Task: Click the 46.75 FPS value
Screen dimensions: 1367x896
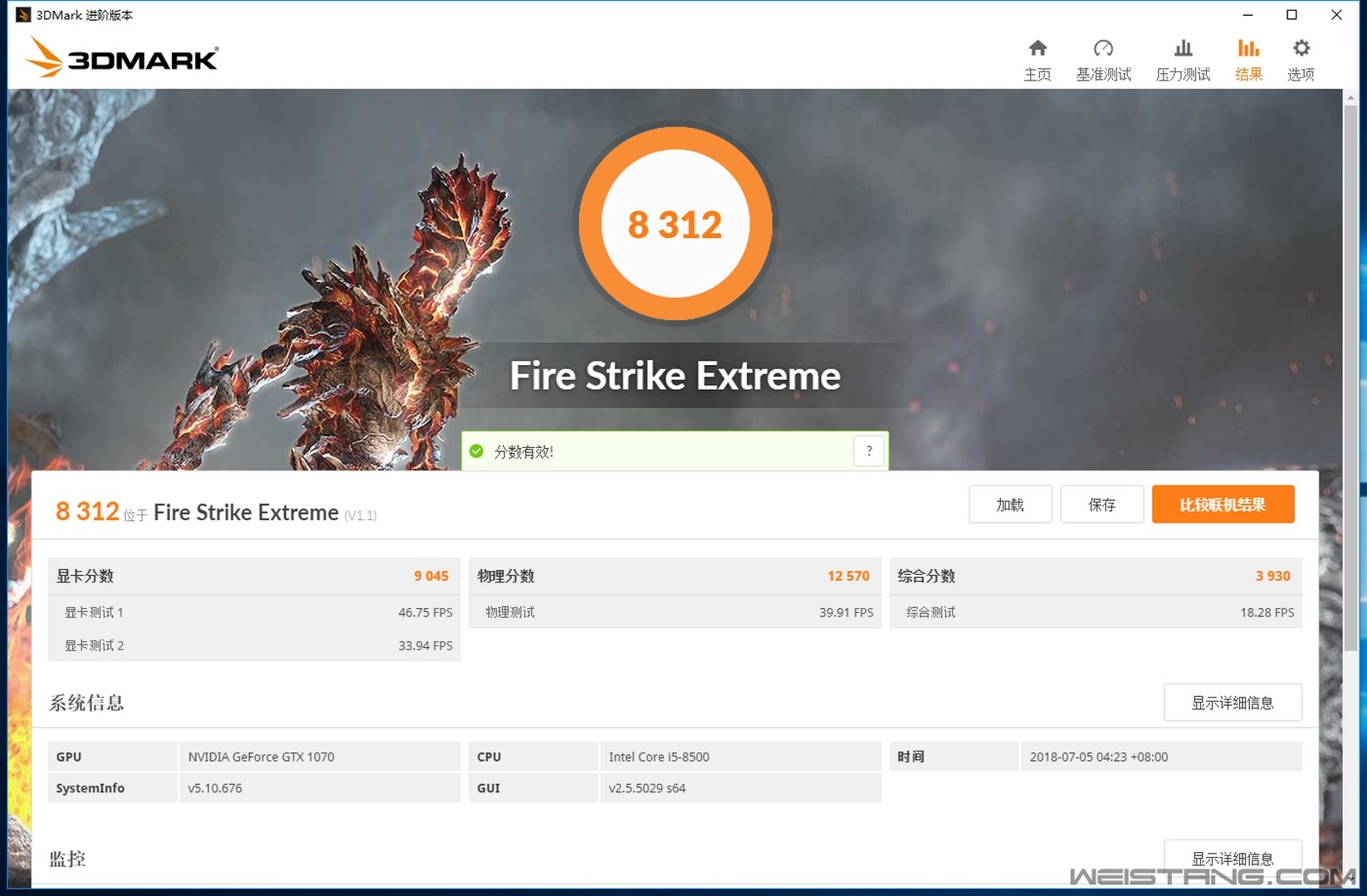Action: (x=425, y=612)
